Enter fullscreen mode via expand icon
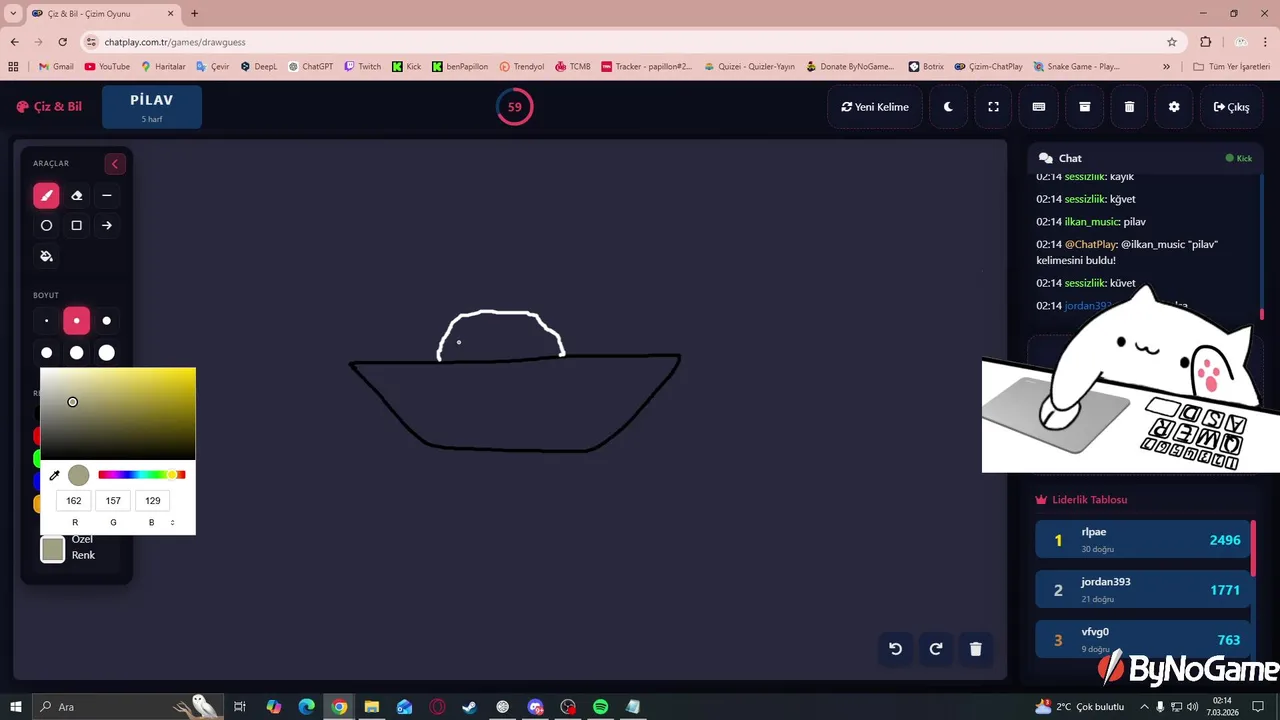 tap(993, 107)
